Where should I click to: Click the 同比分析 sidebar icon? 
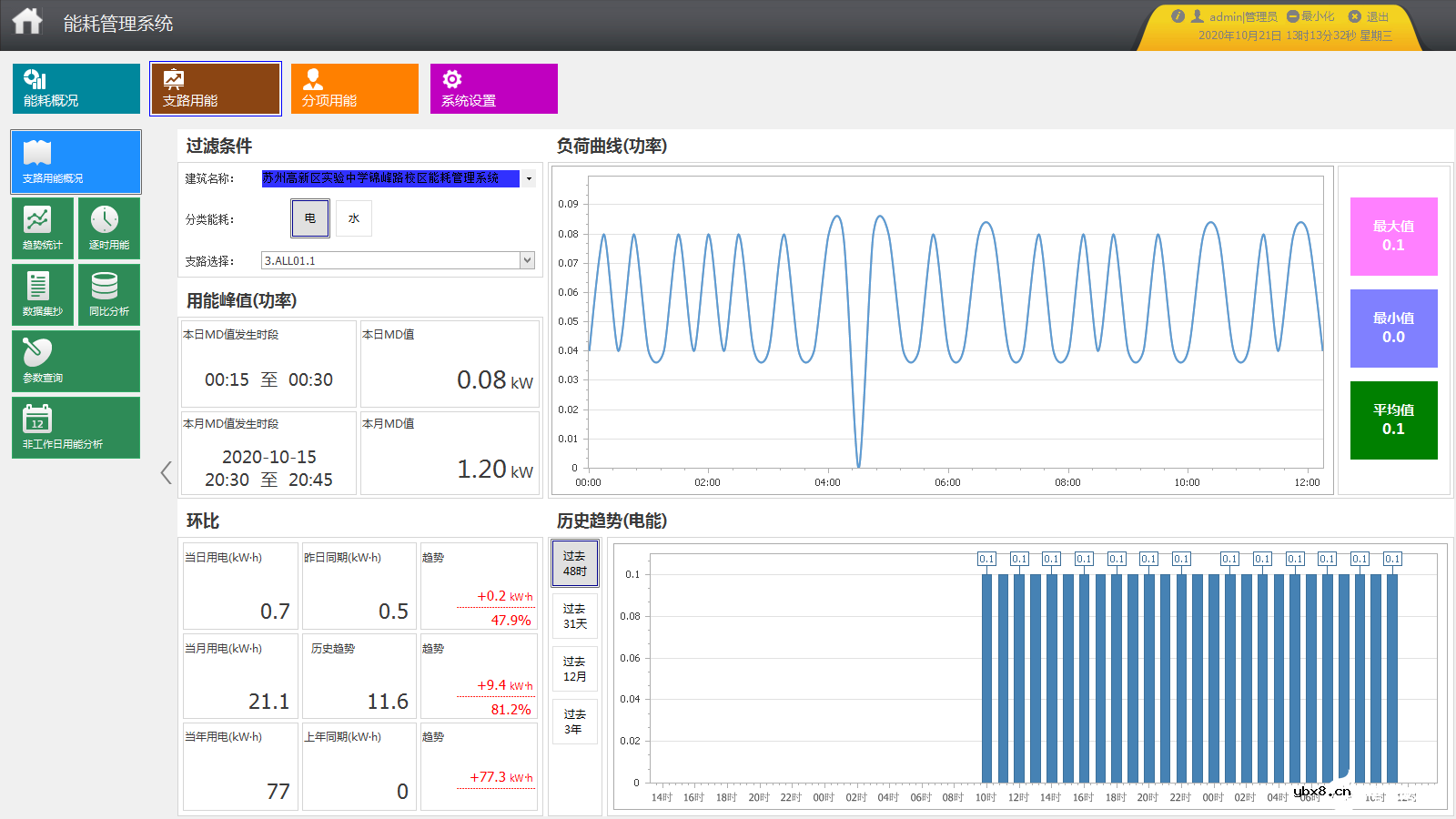coord(108,294)
